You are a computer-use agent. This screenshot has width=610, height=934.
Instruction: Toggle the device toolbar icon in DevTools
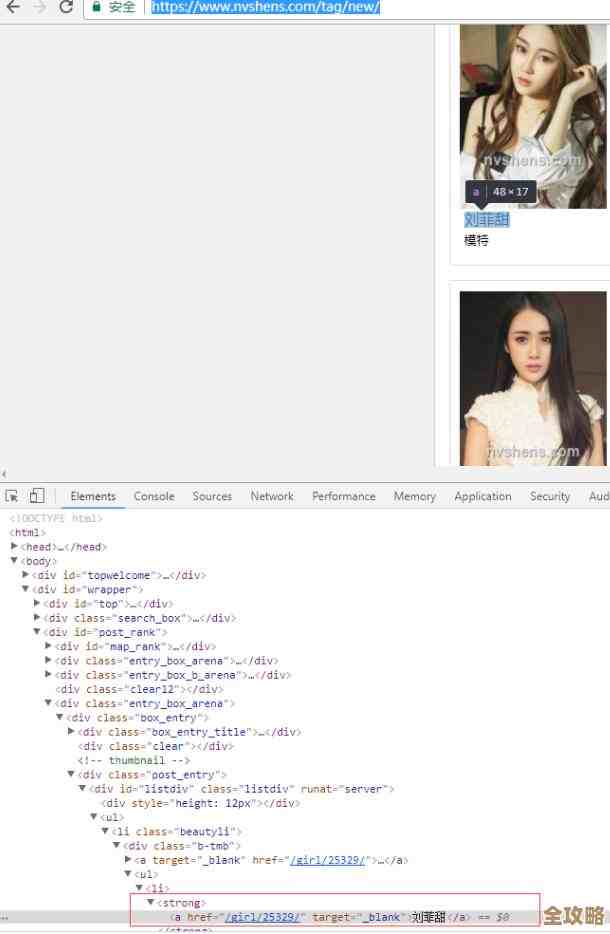[37, 496]
